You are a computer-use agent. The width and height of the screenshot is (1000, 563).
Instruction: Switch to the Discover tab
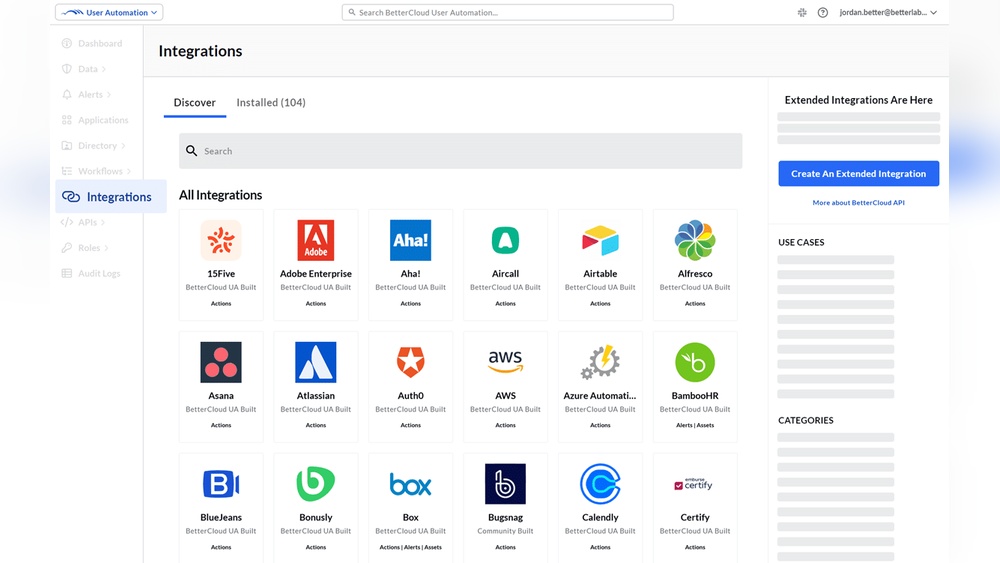tap(195, 102)
